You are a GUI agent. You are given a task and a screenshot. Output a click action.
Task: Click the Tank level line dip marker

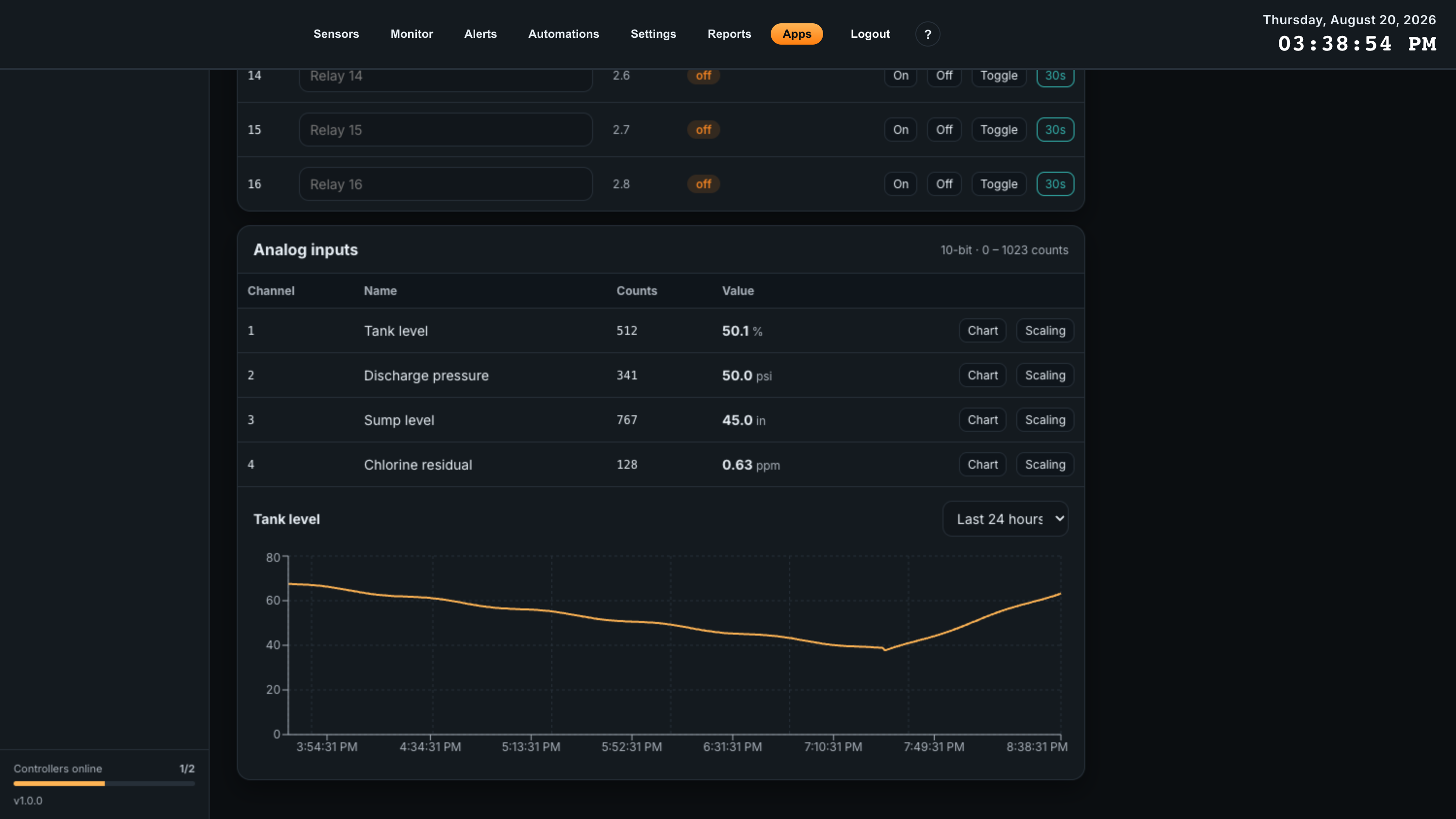(x=885, y=650)
